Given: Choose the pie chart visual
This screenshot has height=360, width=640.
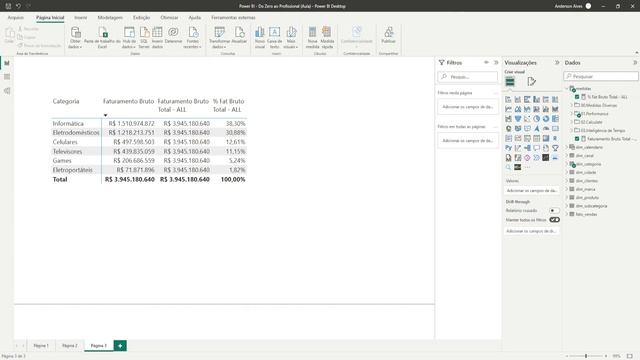Looking at the screenshot, I should click(x=536, y=119).
